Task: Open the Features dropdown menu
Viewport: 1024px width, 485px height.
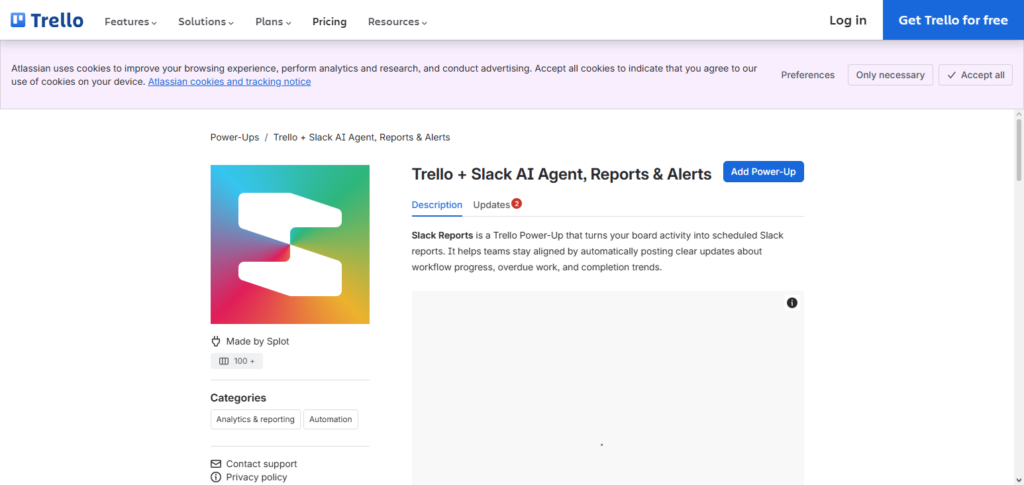Action: coord(131,22)
